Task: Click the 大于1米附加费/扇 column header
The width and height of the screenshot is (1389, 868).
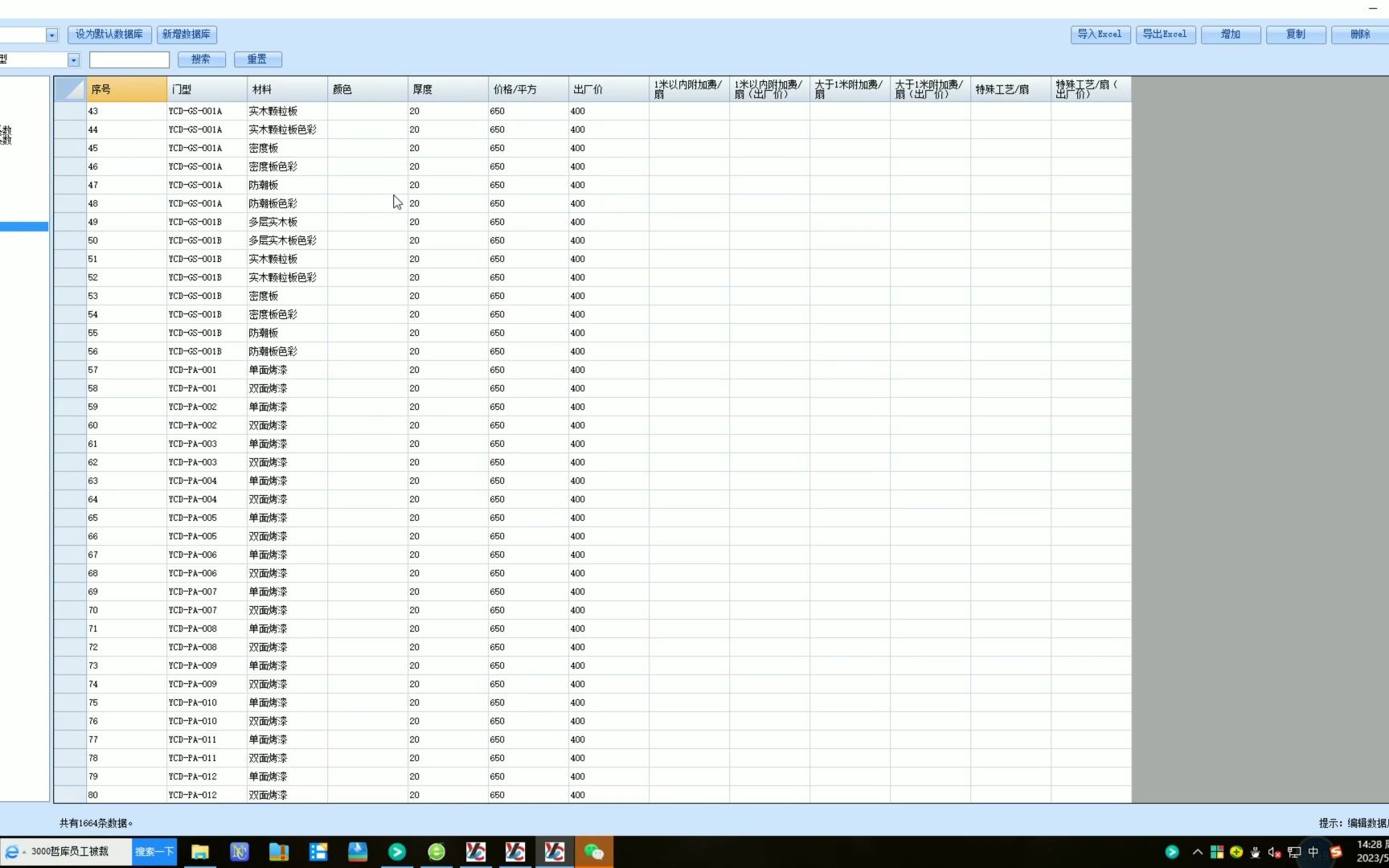Action: (x=850, y=89)
